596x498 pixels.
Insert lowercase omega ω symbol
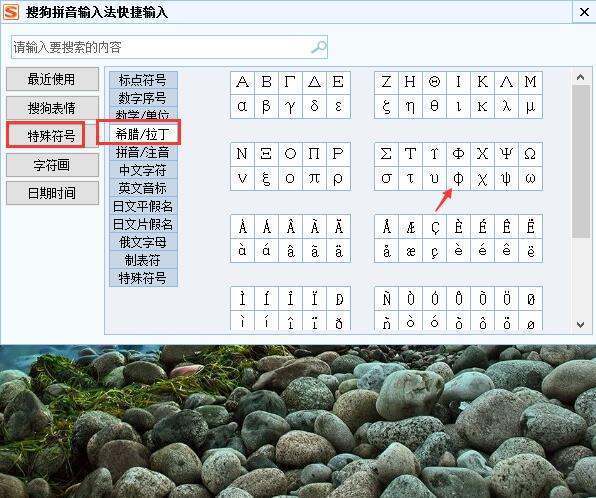pyautogui.click(x=530, y=178)
